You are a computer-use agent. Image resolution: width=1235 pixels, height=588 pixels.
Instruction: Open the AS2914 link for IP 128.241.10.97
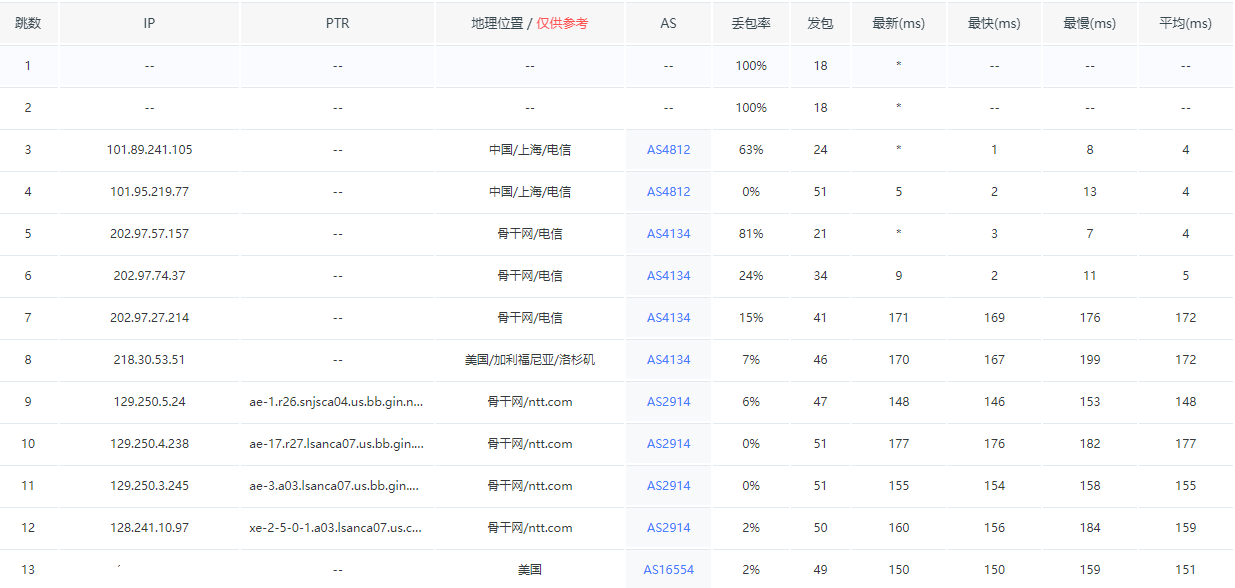pos(668,528)
